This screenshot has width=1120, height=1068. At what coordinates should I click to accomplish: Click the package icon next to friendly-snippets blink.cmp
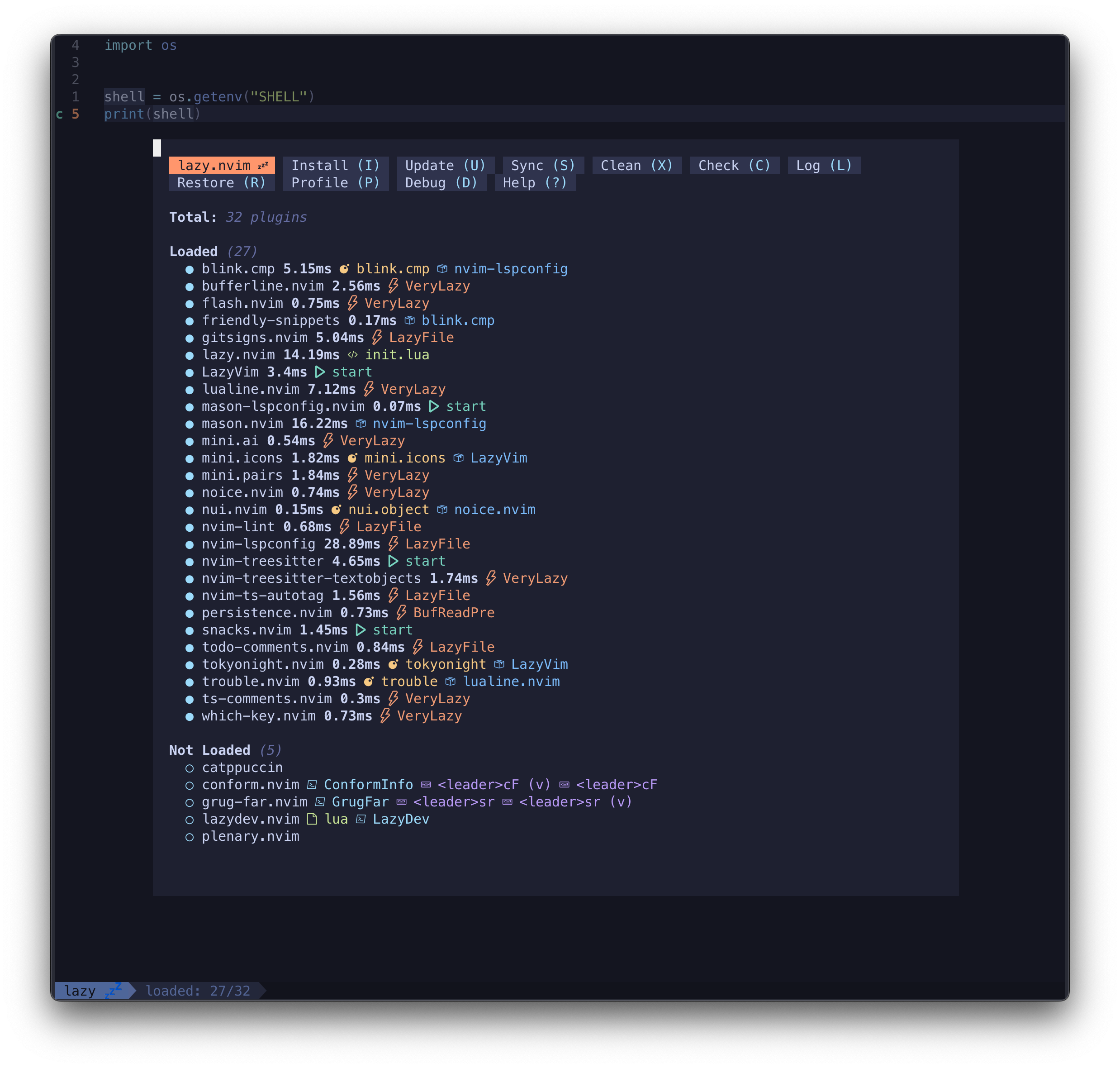[x=409, y=320]
